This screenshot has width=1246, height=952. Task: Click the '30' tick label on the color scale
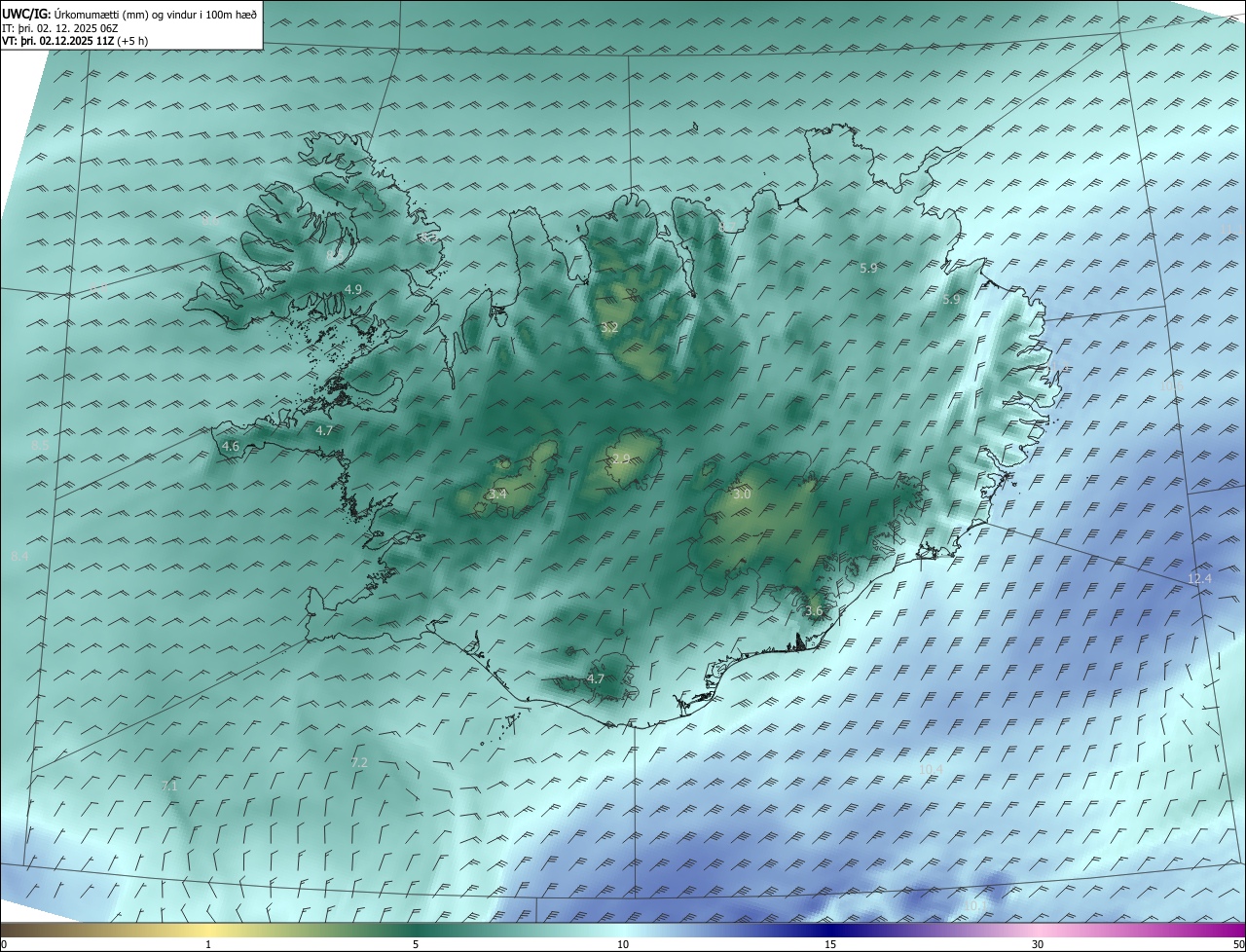[x=1038, y=945]
